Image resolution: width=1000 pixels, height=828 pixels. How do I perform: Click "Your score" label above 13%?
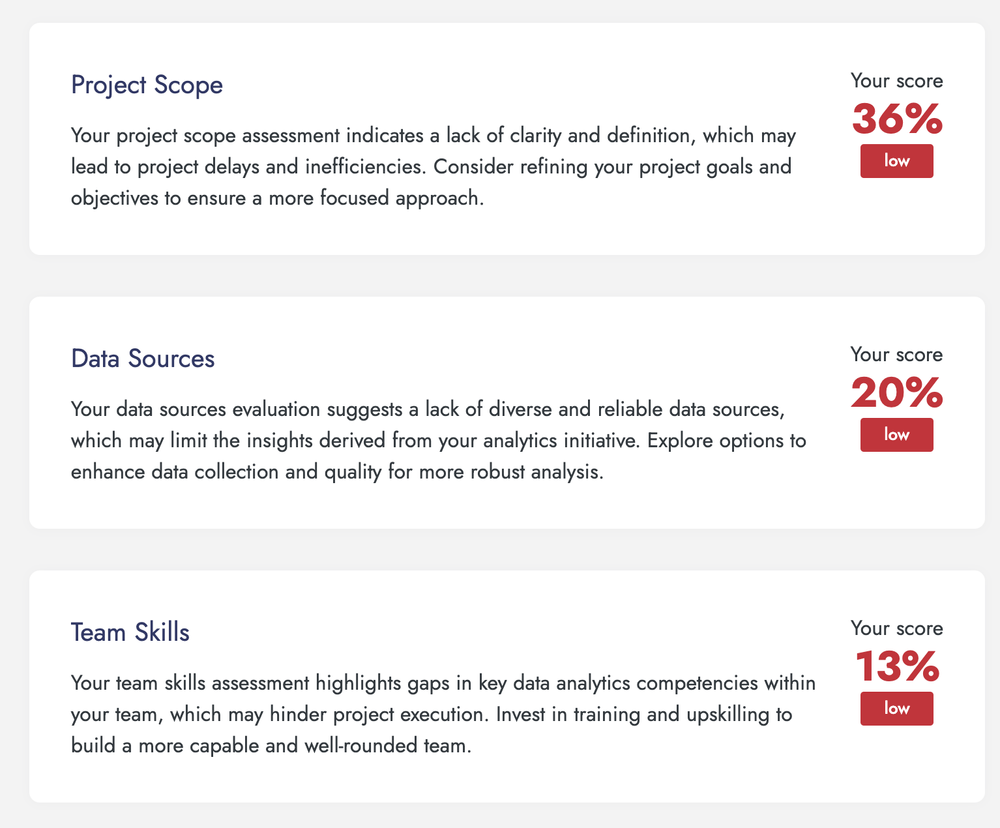(x=897, y=629)
